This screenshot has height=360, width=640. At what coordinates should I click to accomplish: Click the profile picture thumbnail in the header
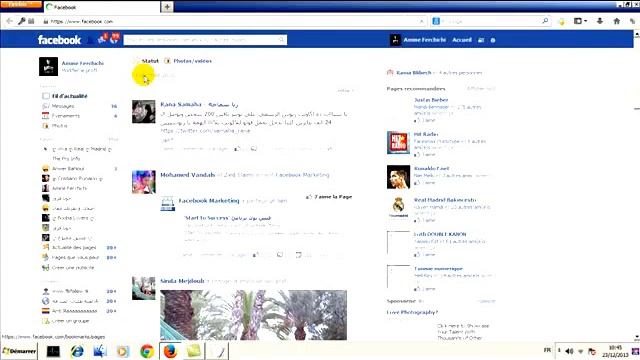click(x=395, y=40)
